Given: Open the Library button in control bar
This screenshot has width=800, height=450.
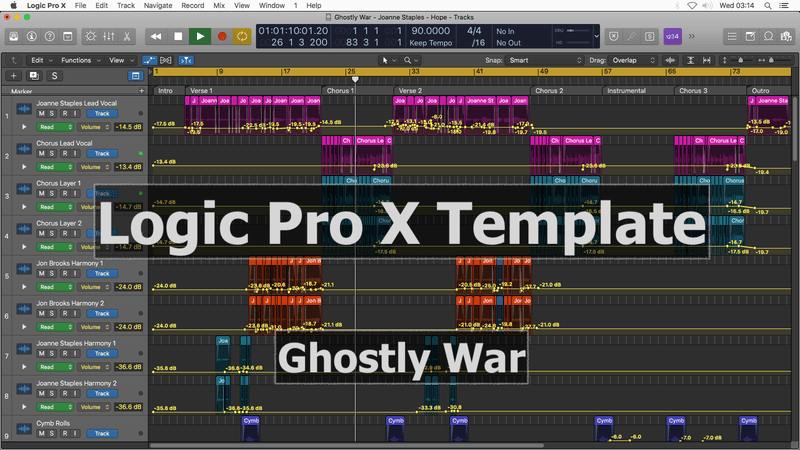Looking at the screenshot, I should tap(14, 36).
